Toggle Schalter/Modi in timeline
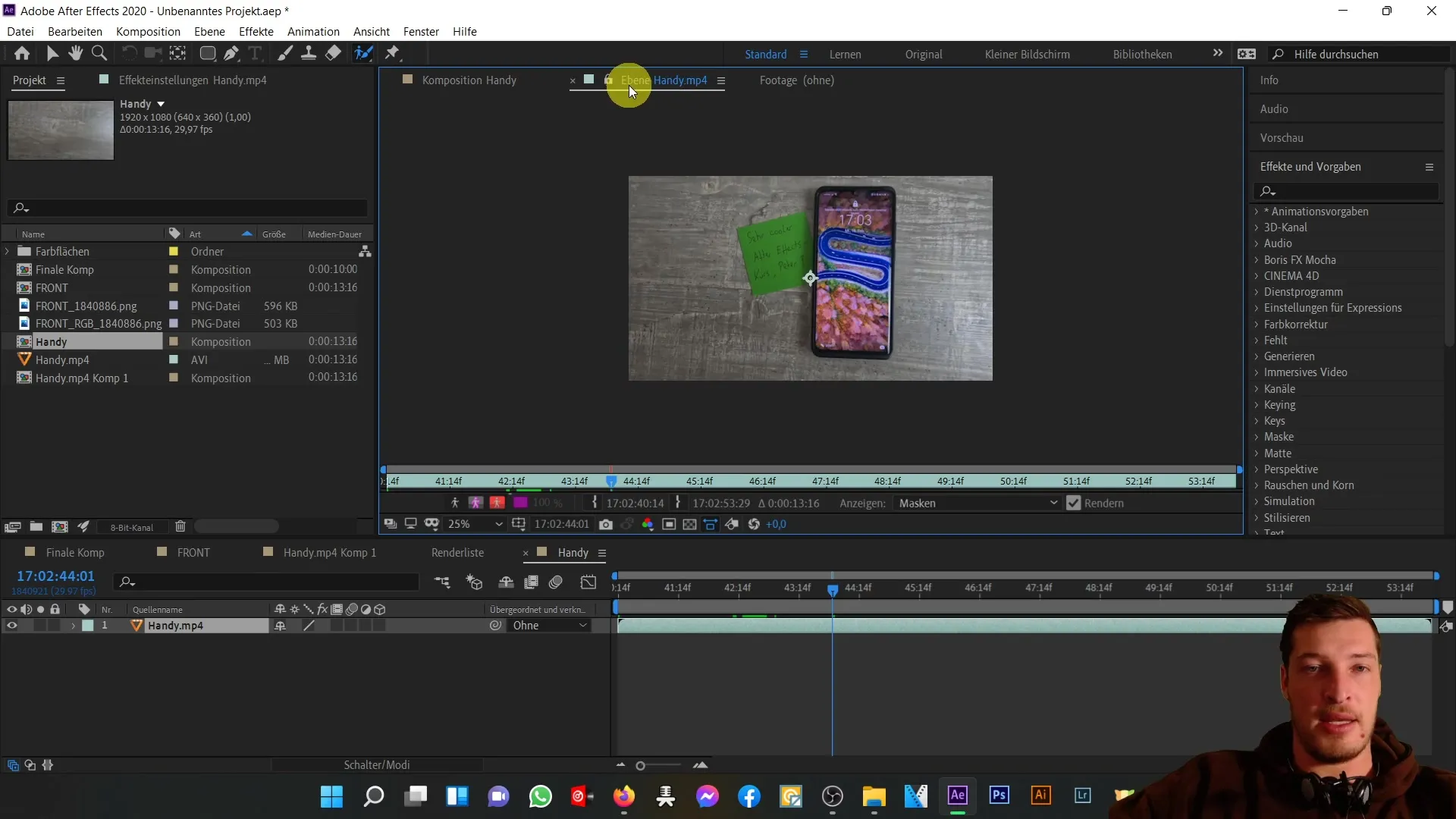The height and width of the screenshot is (819, 1456). 377,765
